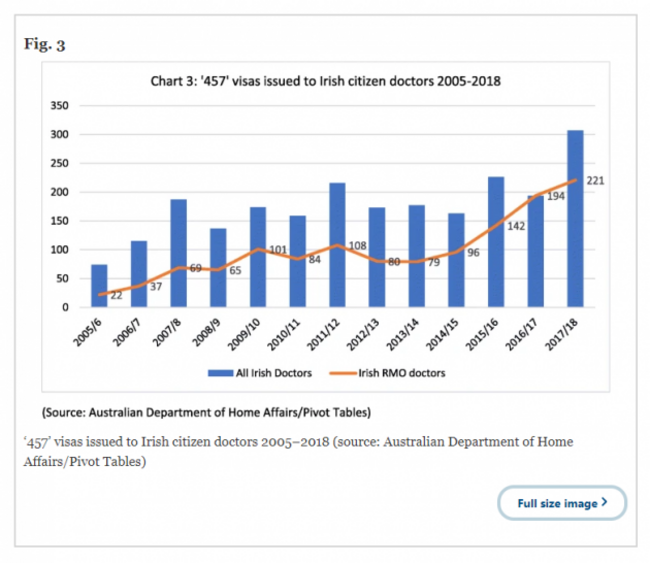Screen dimensions: 650x563
Task: Click the data label 101
Action: click(x=278, y=250)
